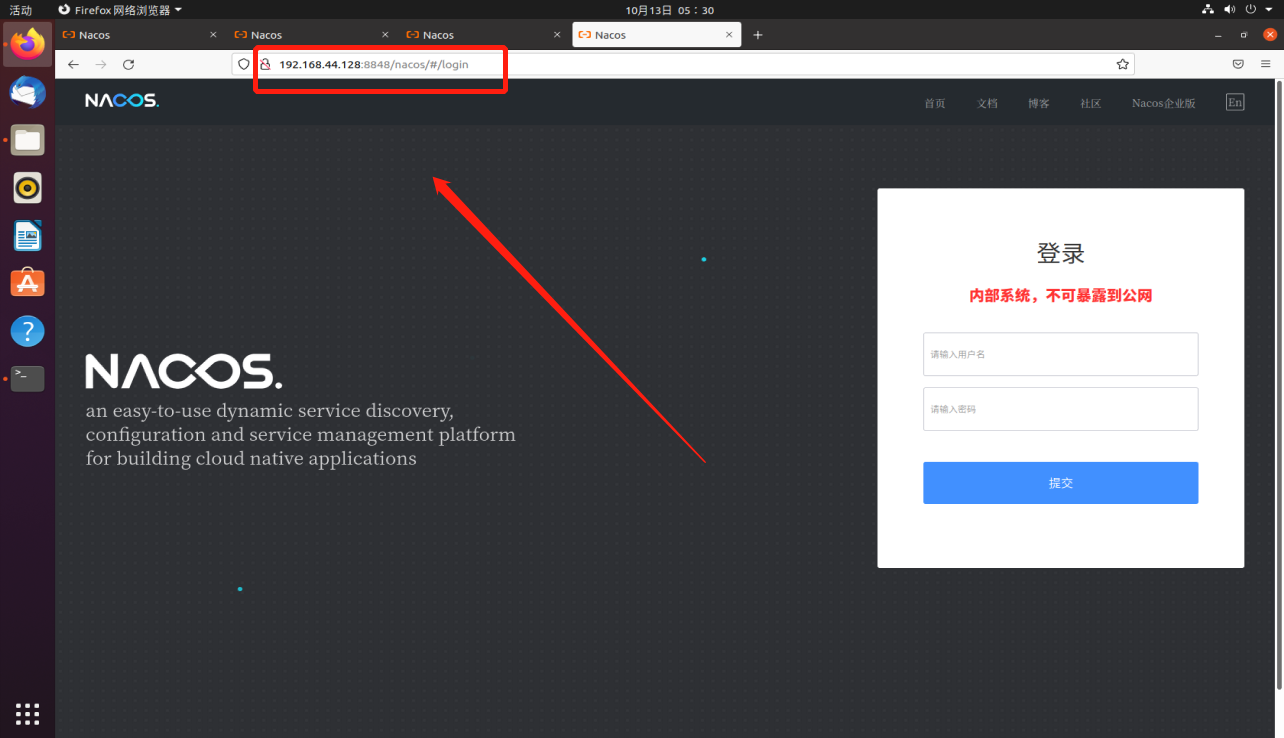Viewport: 1284px width, 738px height.
Task: Open Ubuntu Software store icon
Action: pos(28,283)
